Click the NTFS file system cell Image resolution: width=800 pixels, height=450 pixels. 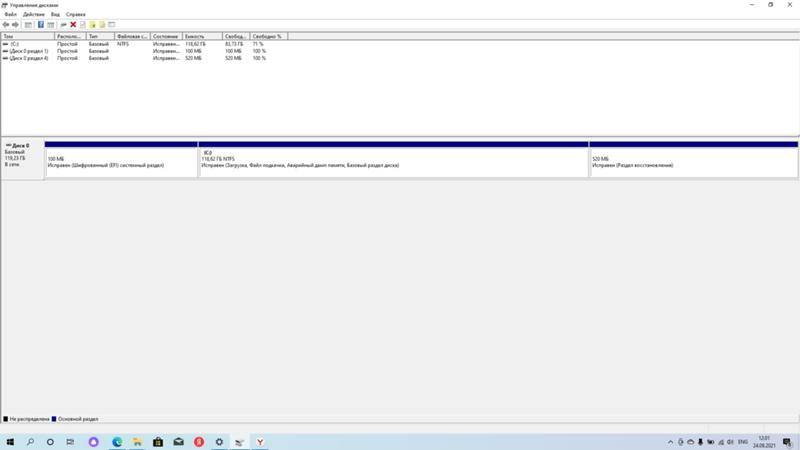(123, 44)
